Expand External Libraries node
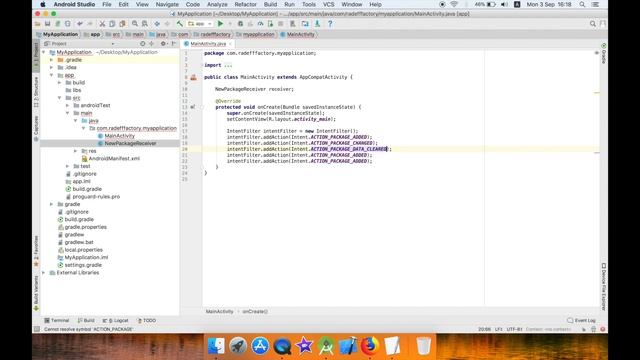The image size is (640, 360). tap(44, 273)
